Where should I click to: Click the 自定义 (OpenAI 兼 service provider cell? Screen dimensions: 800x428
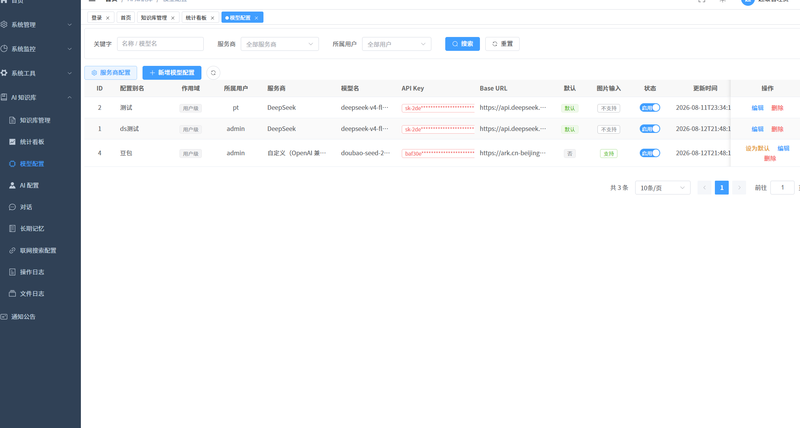tap(296, 153)
